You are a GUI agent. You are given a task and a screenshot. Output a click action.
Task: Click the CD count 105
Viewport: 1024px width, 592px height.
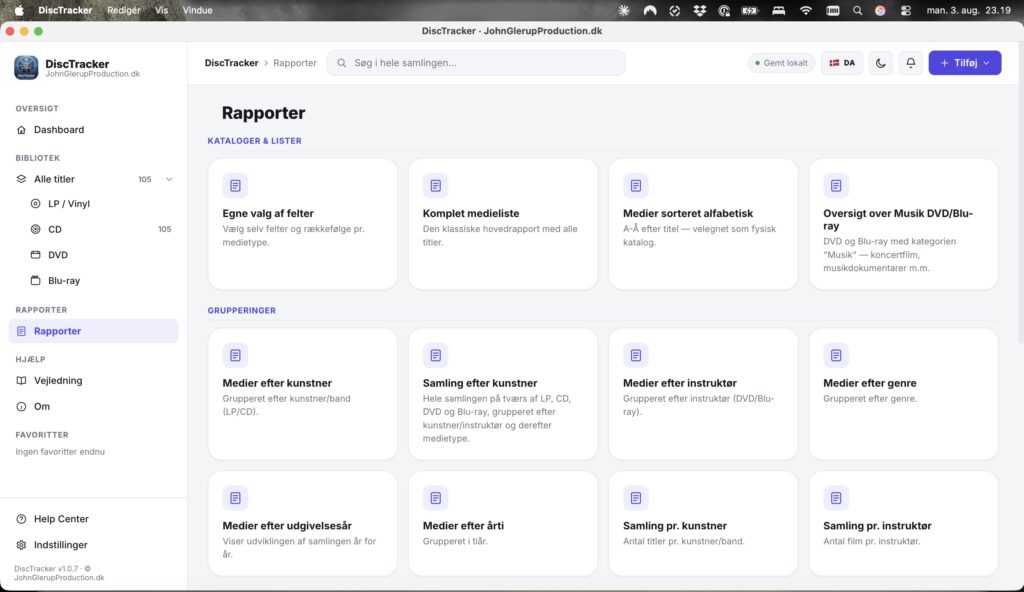tap(165, 229)
